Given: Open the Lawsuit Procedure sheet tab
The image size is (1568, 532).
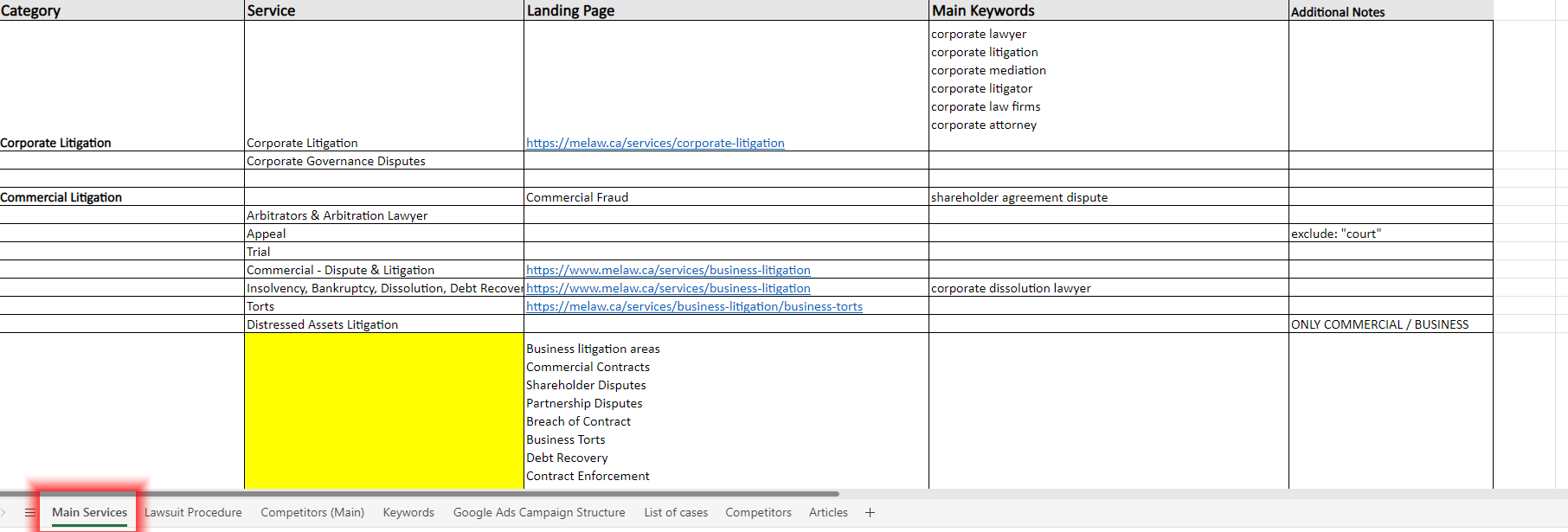Looking at the screenshot, I should coord(193,513).
